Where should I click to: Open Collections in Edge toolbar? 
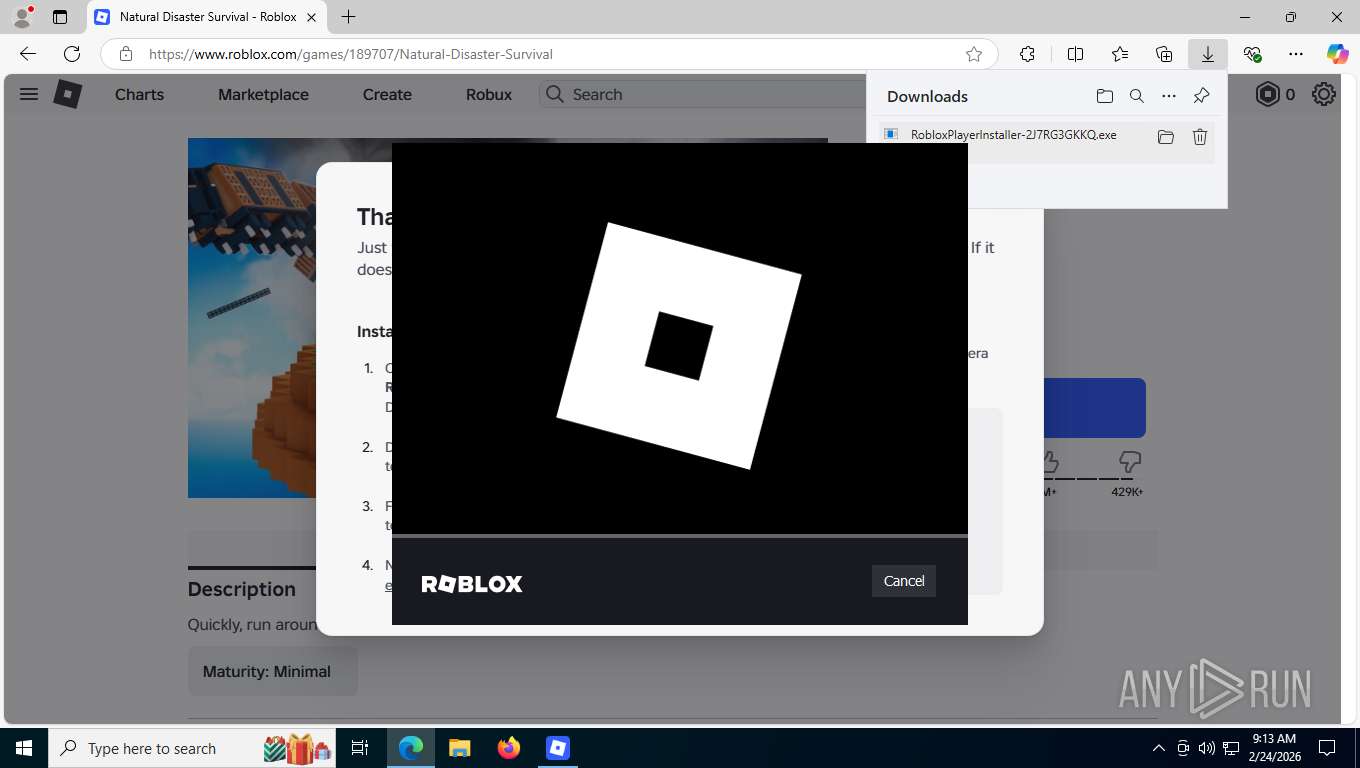(x=1164, y=54)
